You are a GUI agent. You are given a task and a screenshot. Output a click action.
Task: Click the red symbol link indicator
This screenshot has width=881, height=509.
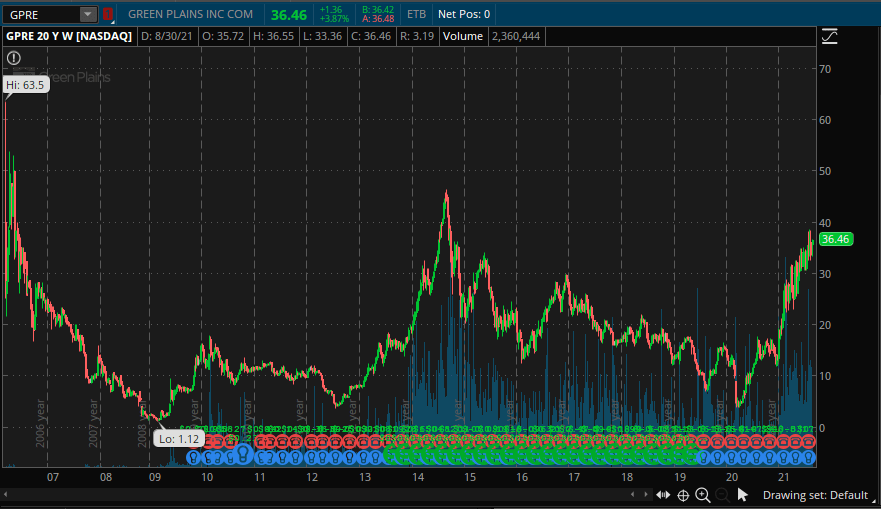[x=107, y=14]
